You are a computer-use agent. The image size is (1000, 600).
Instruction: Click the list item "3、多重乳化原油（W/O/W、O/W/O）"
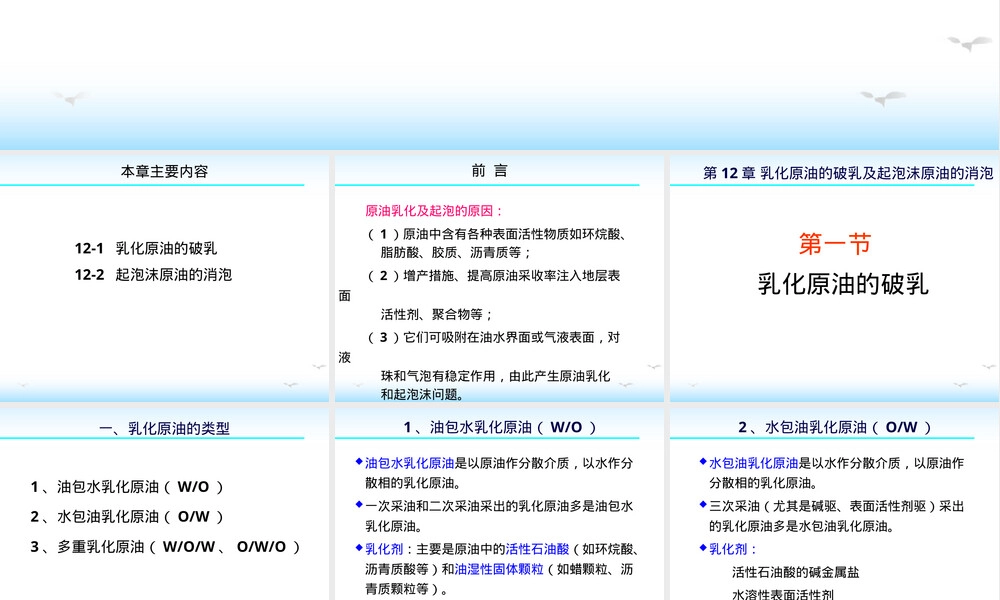click(x=166, y=546)
